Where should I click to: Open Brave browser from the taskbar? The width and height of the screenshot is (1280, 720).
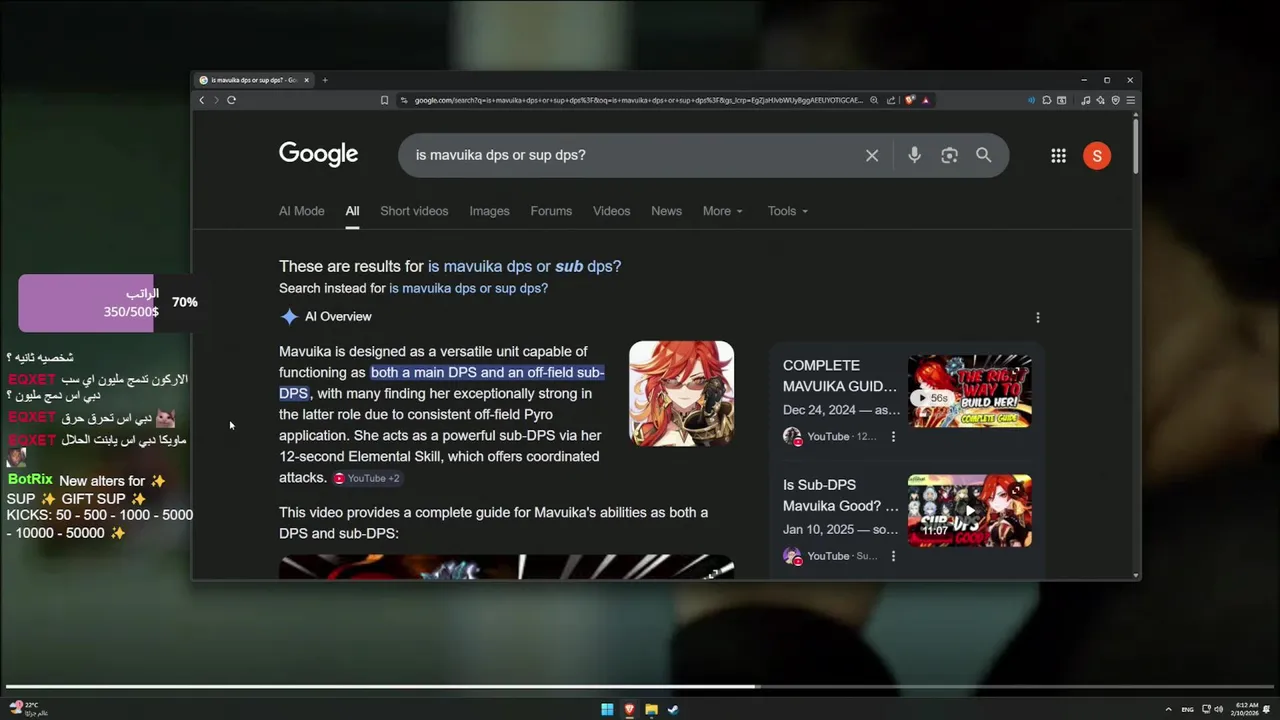[629, 710]
